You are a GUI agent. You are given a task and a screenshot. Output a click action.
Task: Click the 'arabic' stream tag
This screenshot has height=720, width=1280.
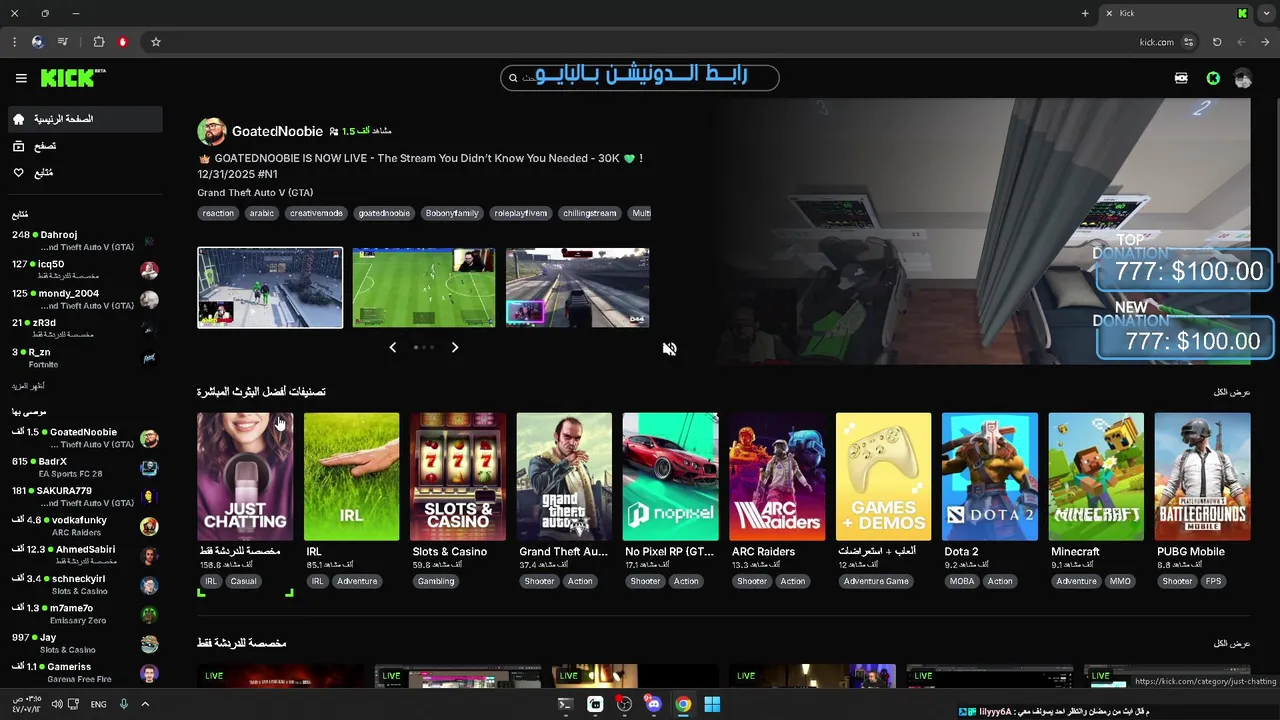(x=262, y=213)
